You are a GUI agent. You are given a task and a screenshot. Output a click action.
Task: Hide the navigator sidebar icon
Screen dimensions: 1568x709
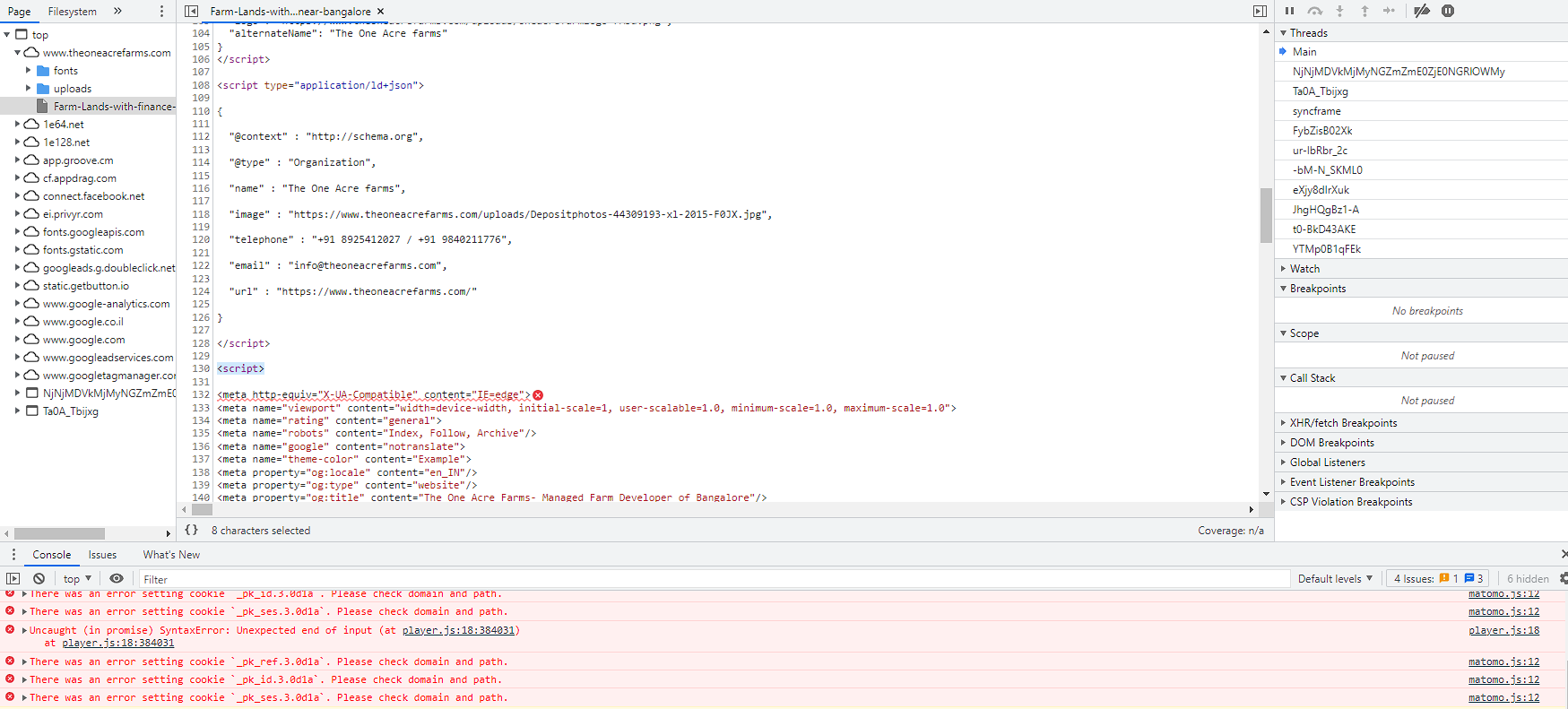(191, 11)
